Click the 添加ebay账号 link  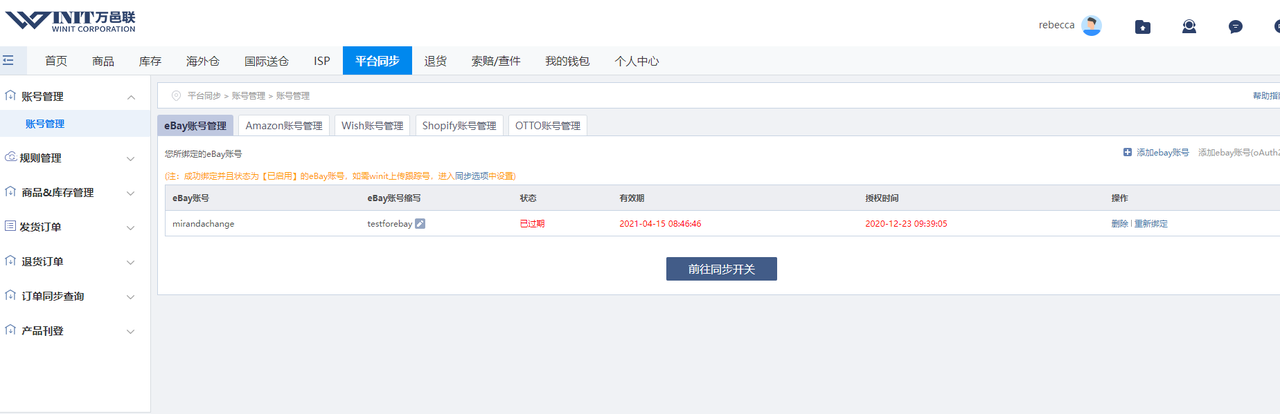(1163, 153)
